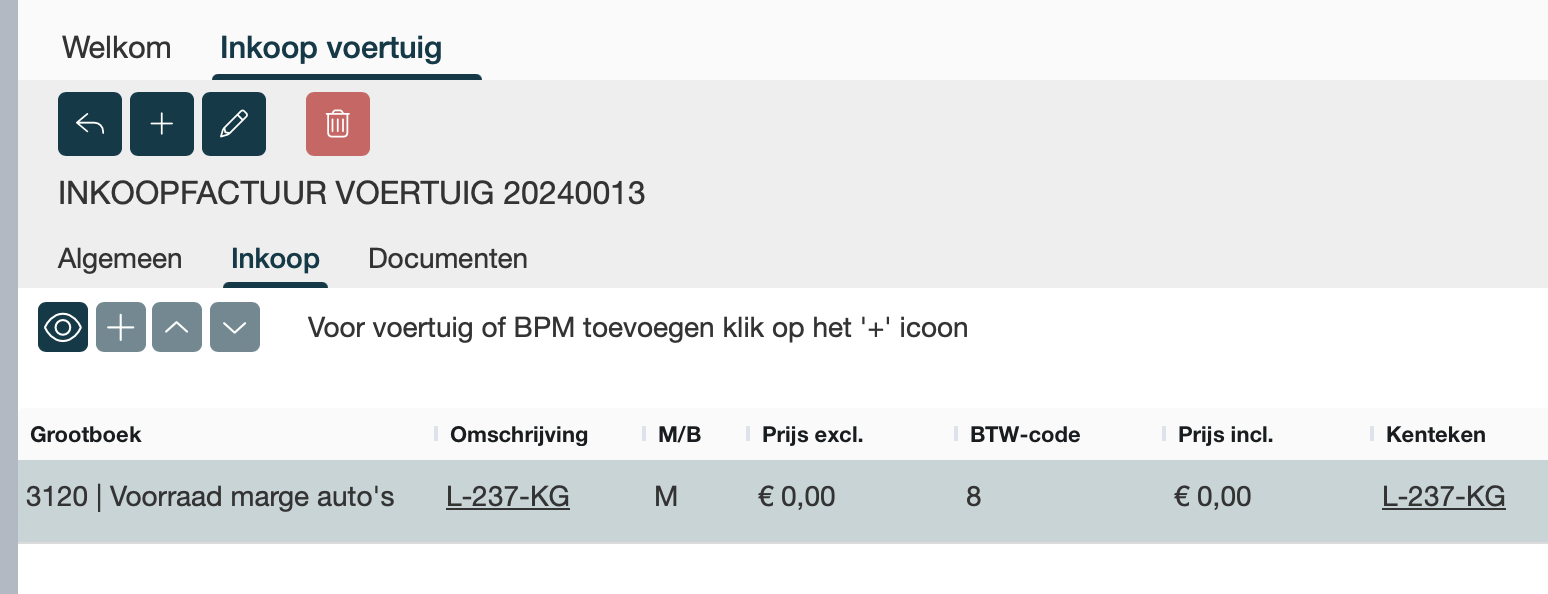Click the back arrow button
Screen dimensions: 1548x594
[90, 124]
